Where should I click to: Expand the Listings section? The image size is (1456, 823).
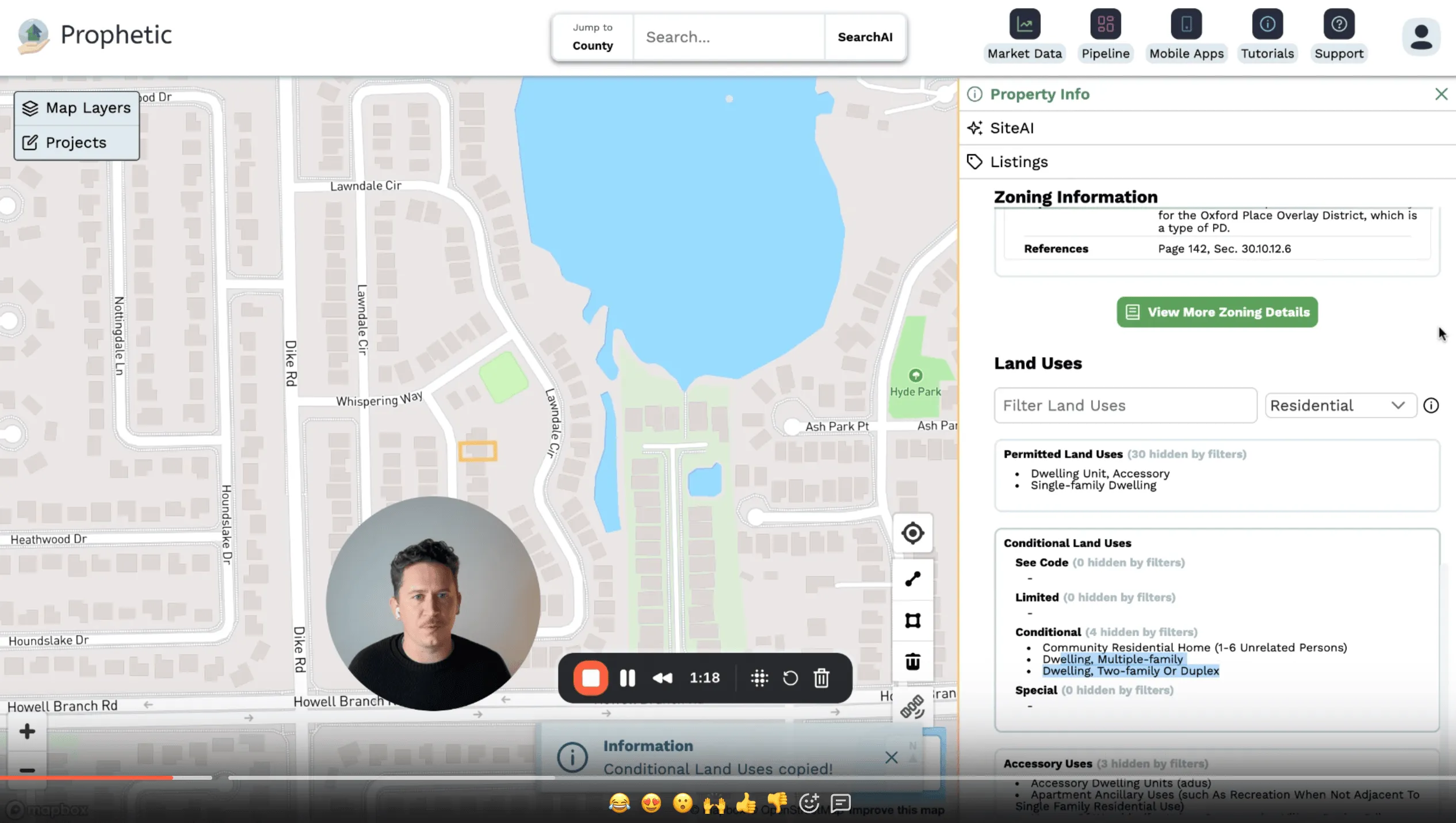point(1019,162)
